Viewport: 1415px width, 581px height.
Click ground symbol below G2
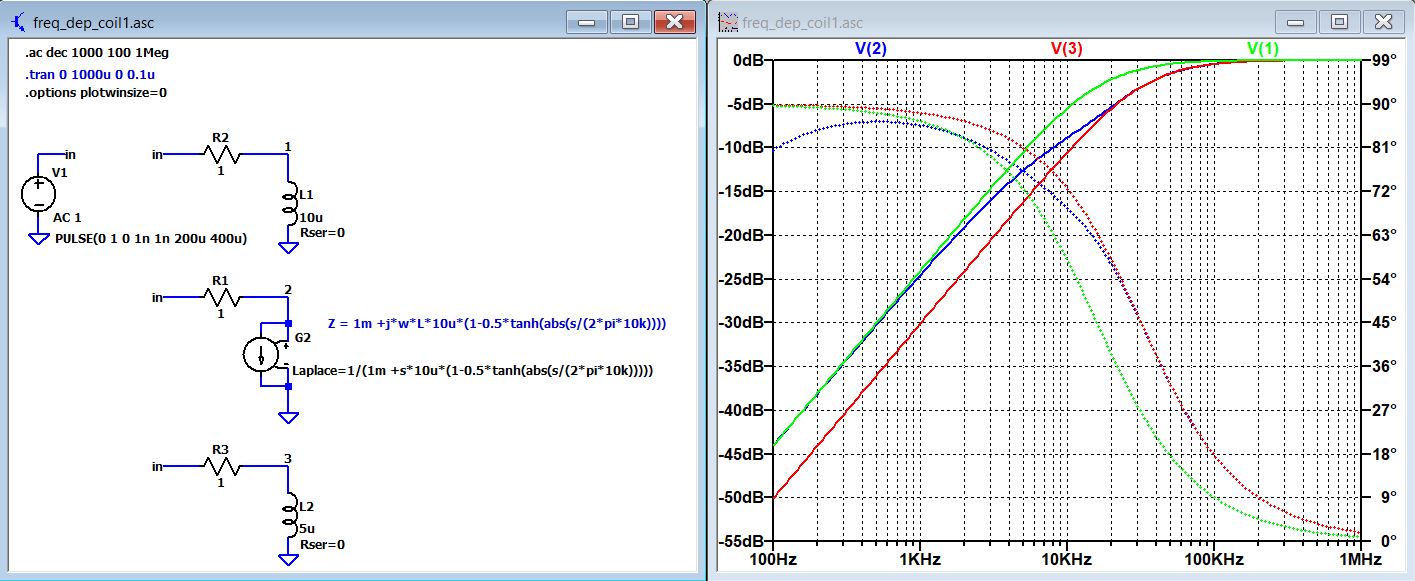pos(290,417)
